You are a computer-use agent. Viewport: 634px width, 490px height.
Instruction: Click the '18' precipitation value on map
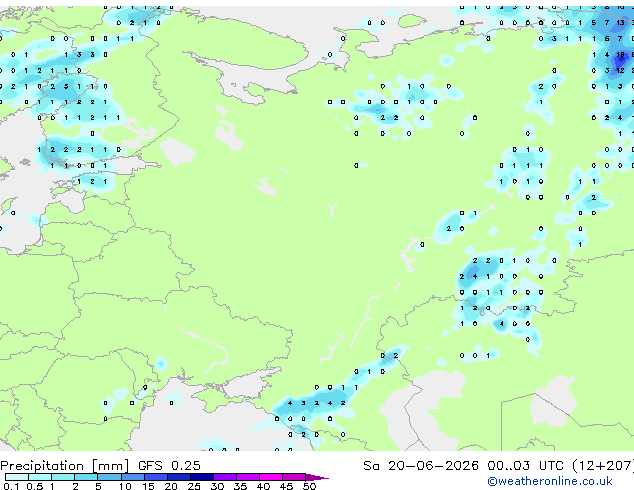[x=620, y=55]
